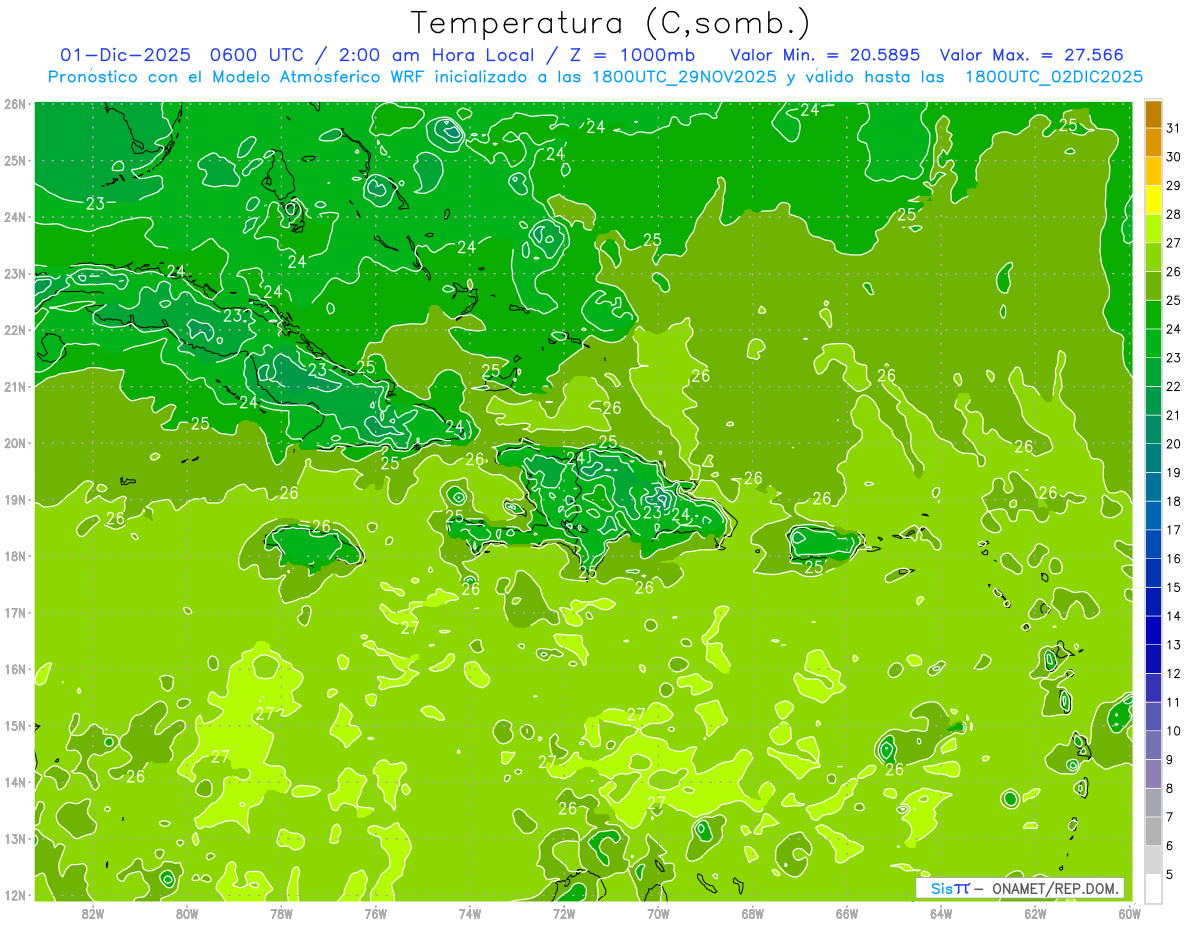This screenshot has height=927, width=1200.
Task: Click the '20N' latitude label
Action: click(15, 443)
